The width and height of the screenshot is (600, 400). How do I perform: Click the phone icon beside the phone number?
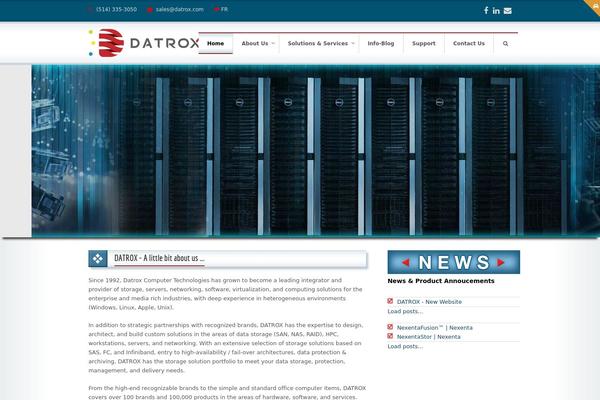(x=90, y=9)
